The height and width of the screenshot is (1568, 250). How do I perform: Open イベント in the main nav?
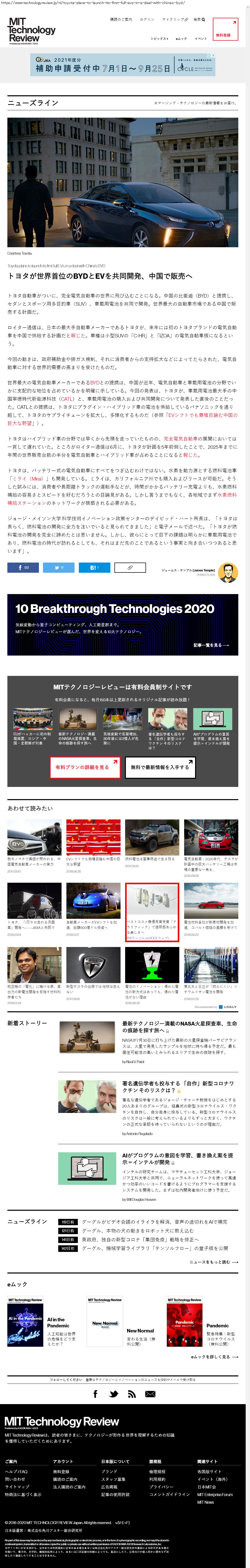201,38
